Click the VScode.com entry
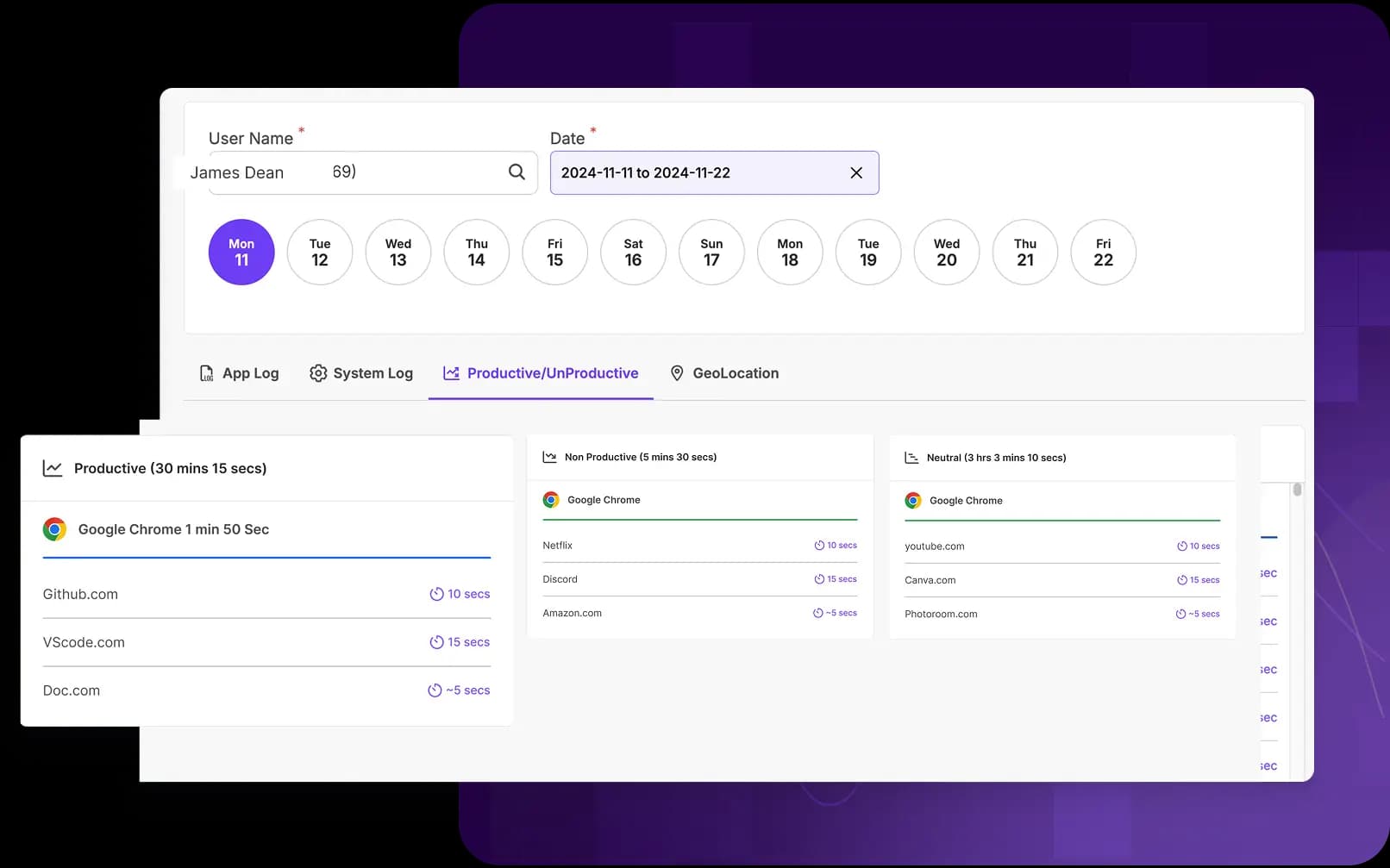 tap(84, 642)
